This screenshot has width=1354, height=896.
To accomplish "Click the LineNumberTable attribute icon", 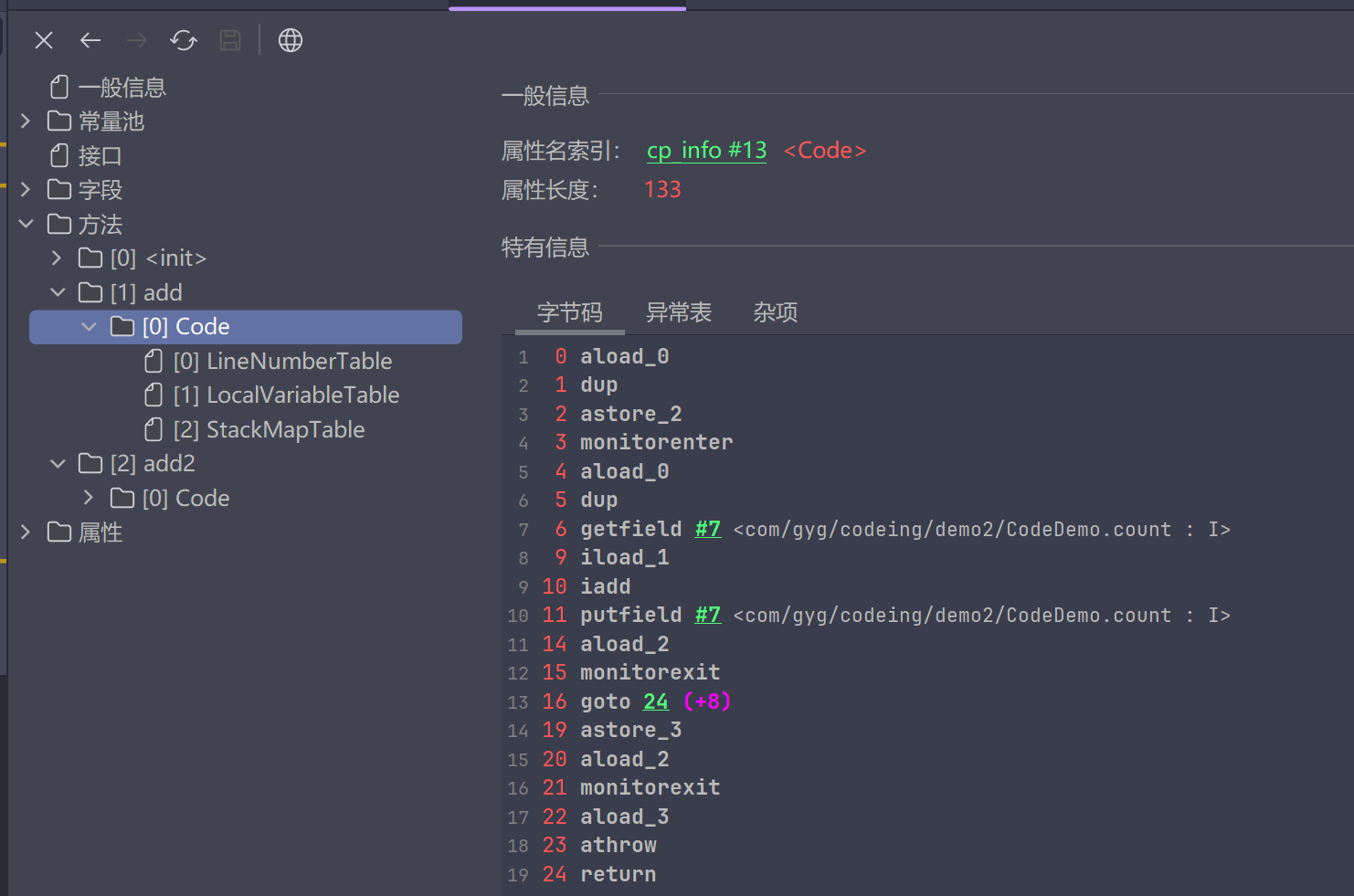I will [153, 361].
